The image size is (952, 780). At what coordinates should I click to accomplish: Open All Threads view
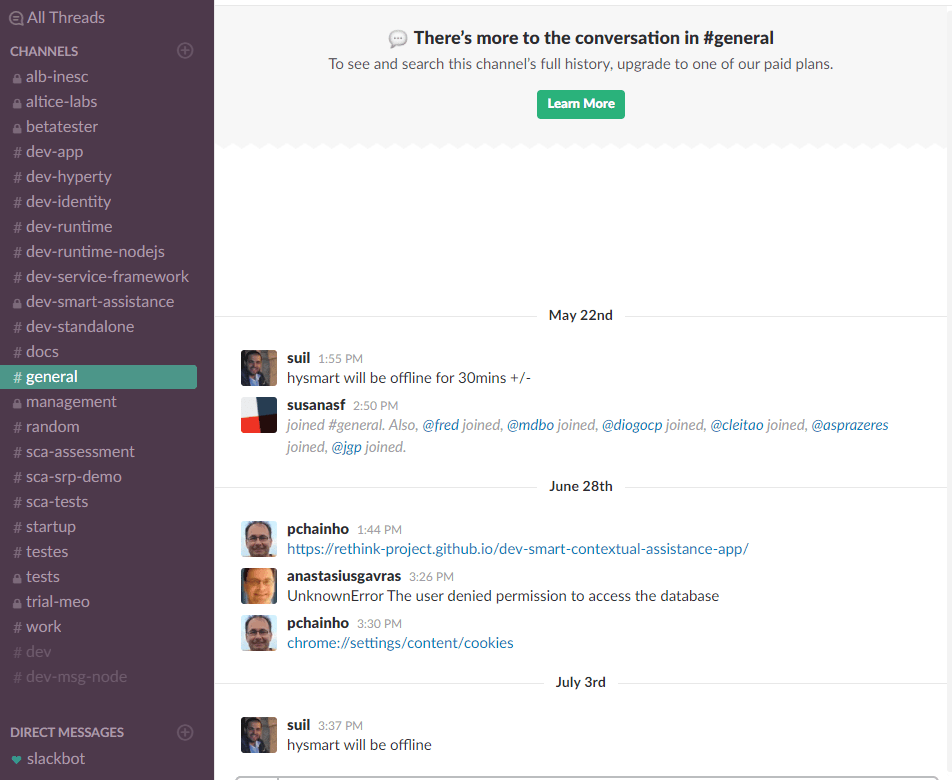[57, 18]
